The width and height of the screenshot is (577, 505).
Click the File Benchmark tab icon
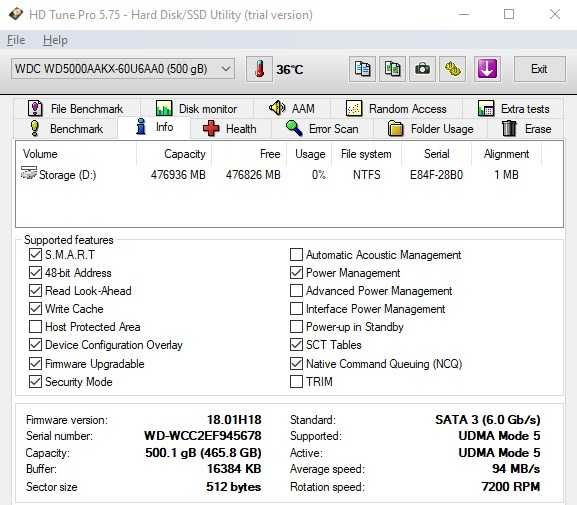[35, 109]
